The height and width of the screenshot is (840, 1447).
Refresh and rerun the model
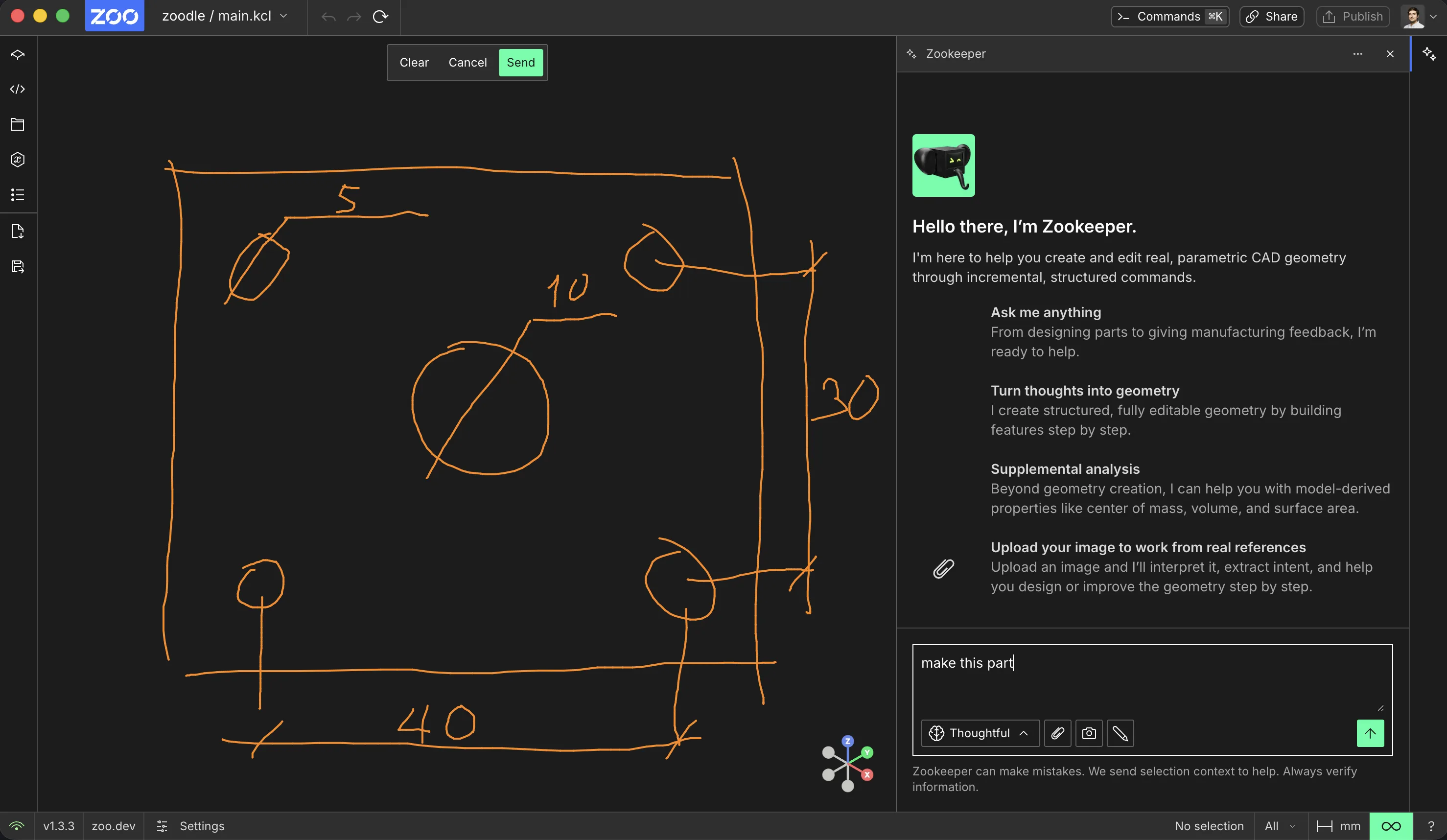pyautogui.click(x=380, y=17)
